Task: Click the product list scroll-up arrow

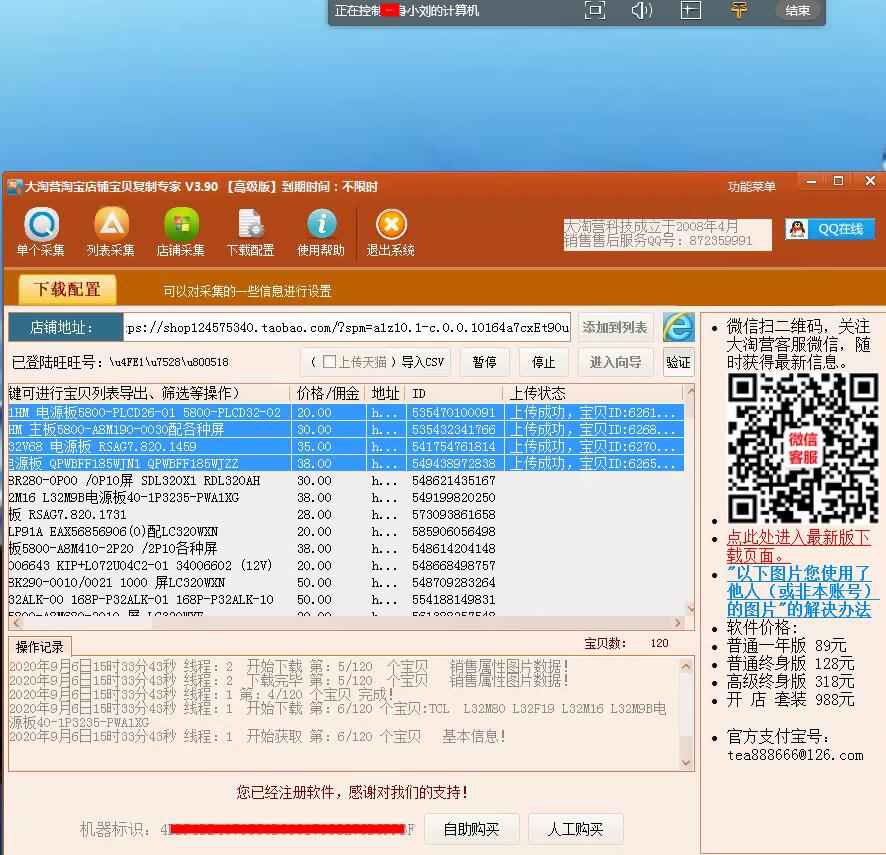Action: pos(690,391)
